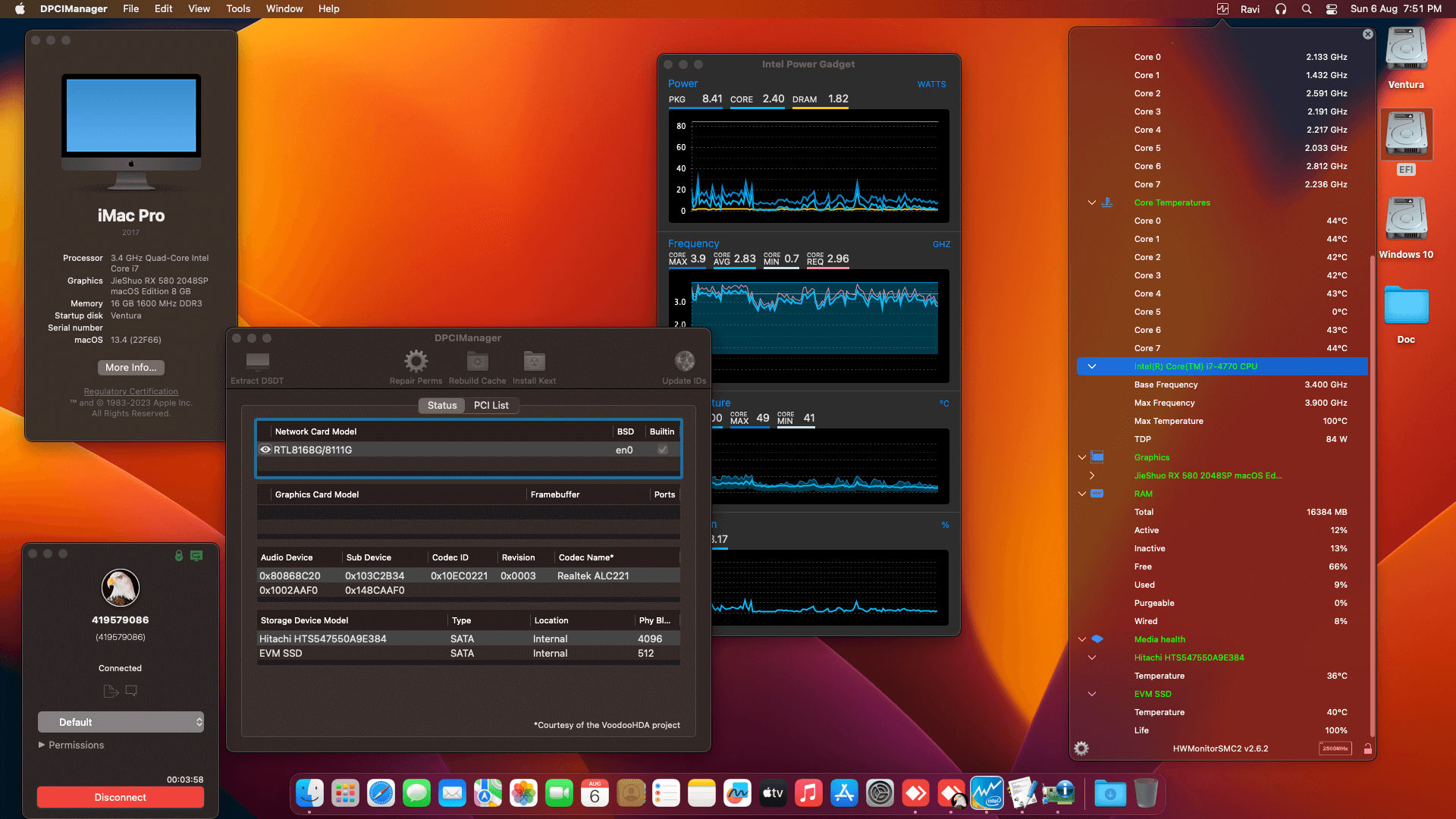Open the Trash in the Dock
The height and width of the screenshot is (819, 1456).
1146,793
